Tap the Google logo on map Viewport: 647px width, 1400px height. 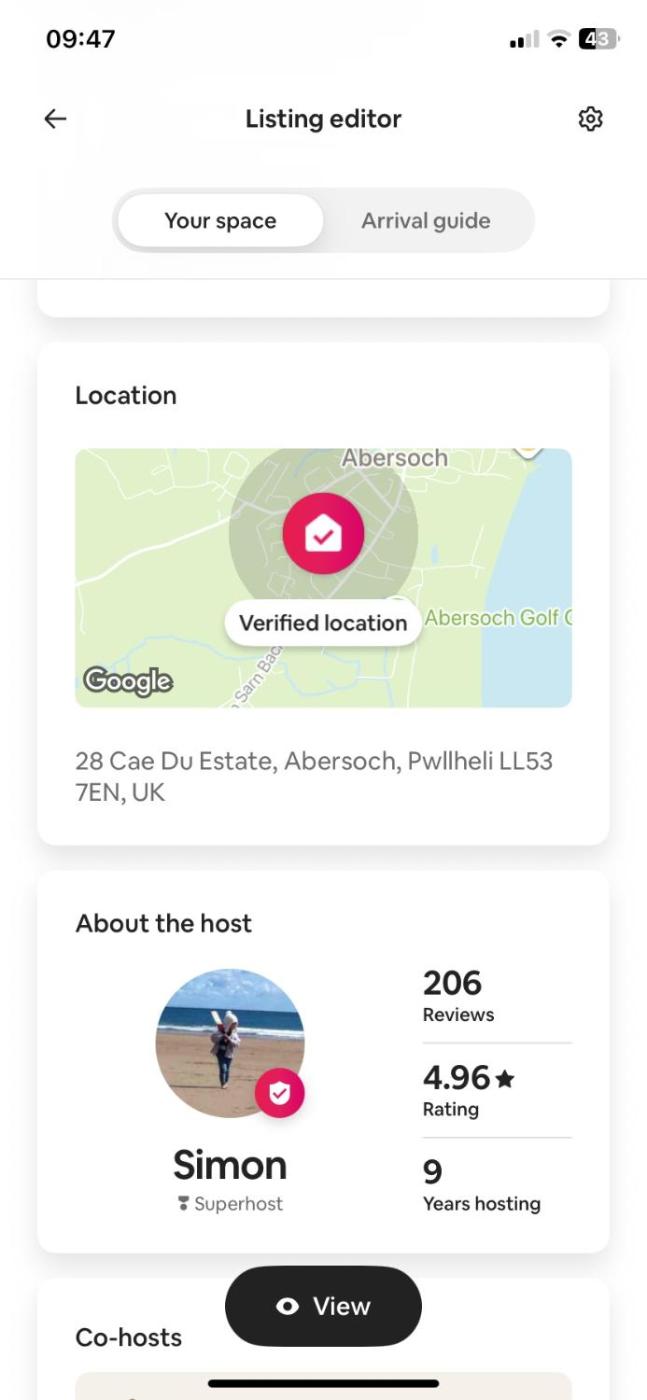tap(128, 680)
